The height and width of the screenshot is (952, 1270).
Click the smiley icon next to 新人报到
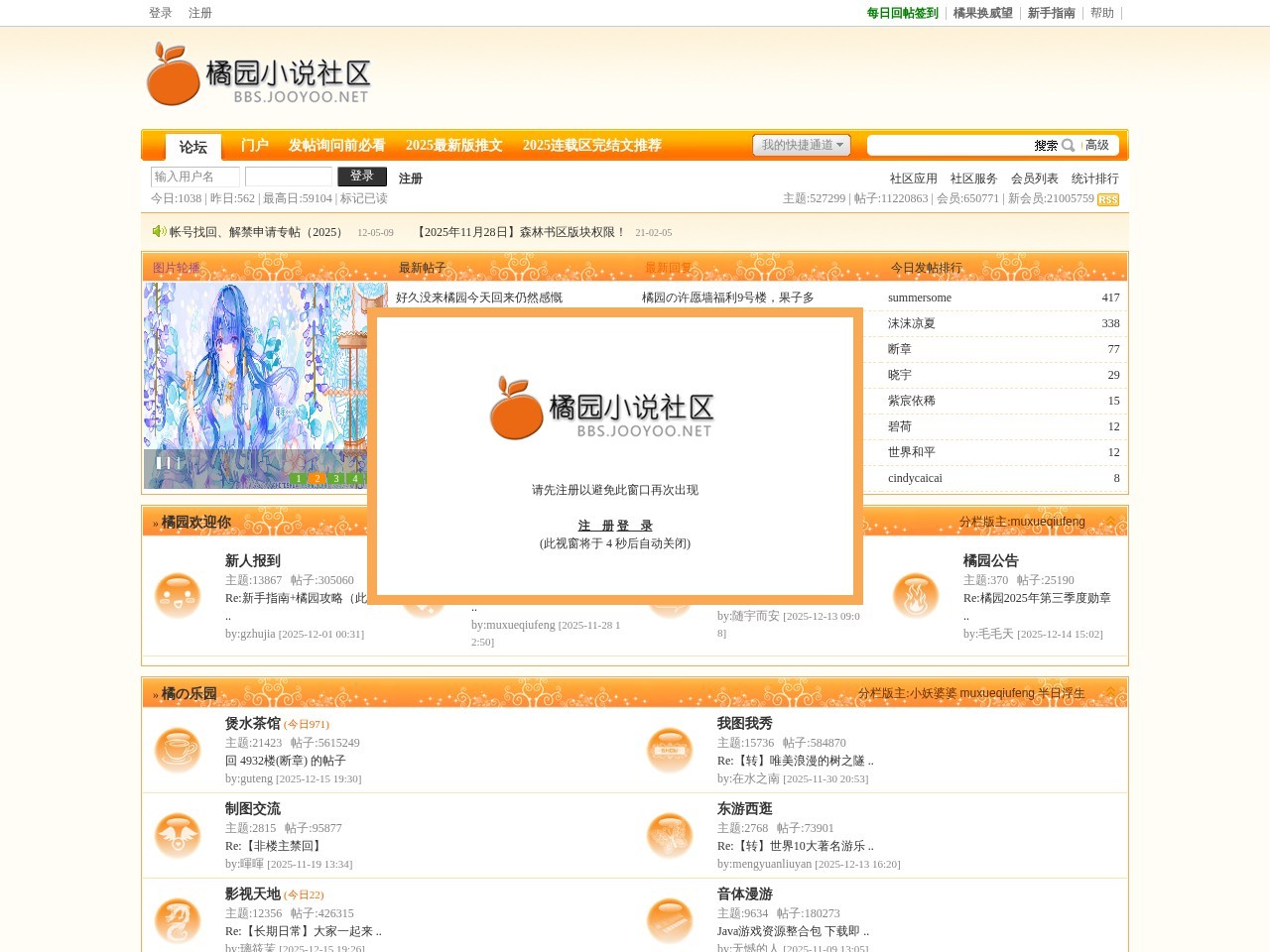[x=178, y=596]
